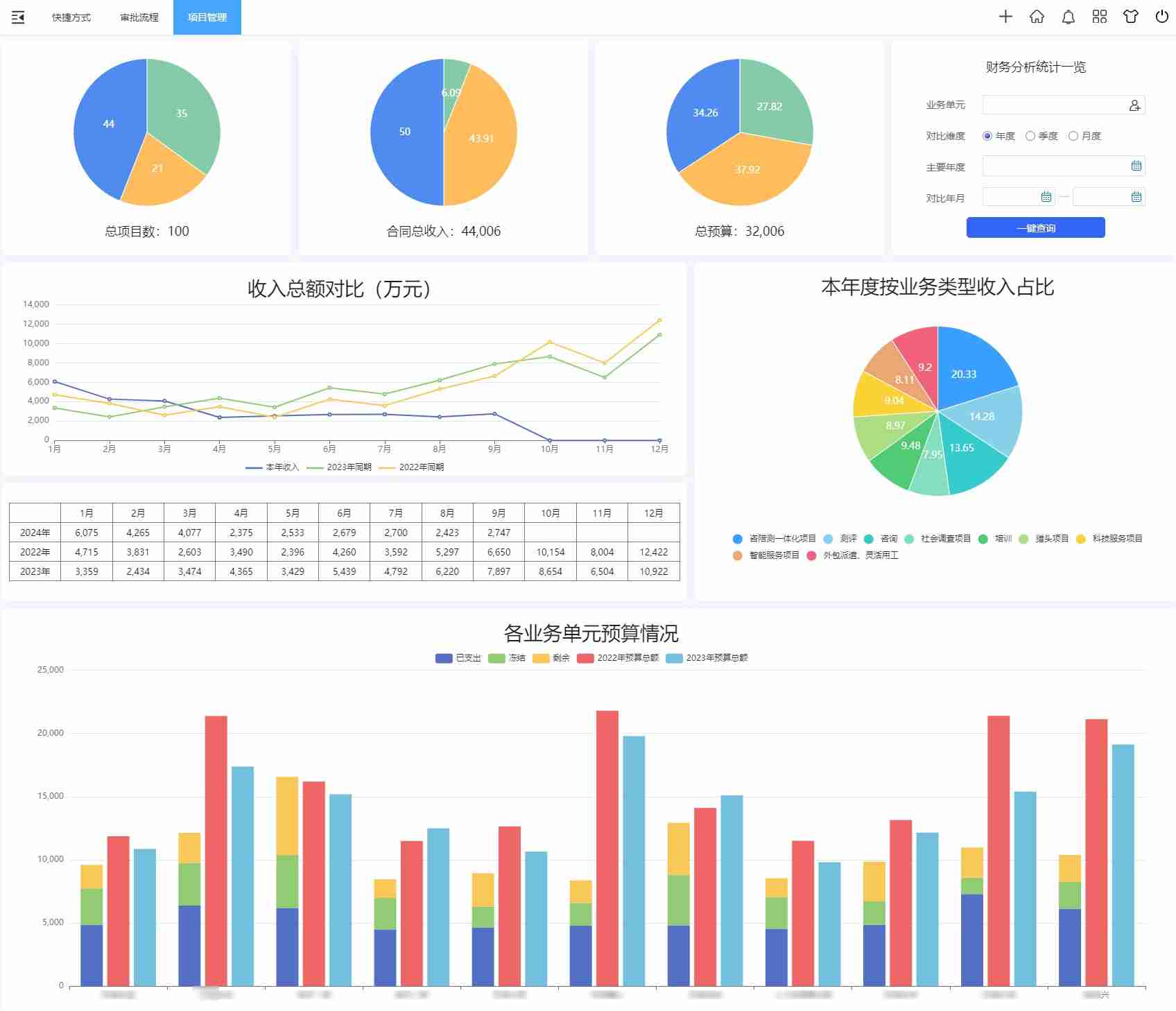Click the 业务单元 input field

coord(1054,105)
